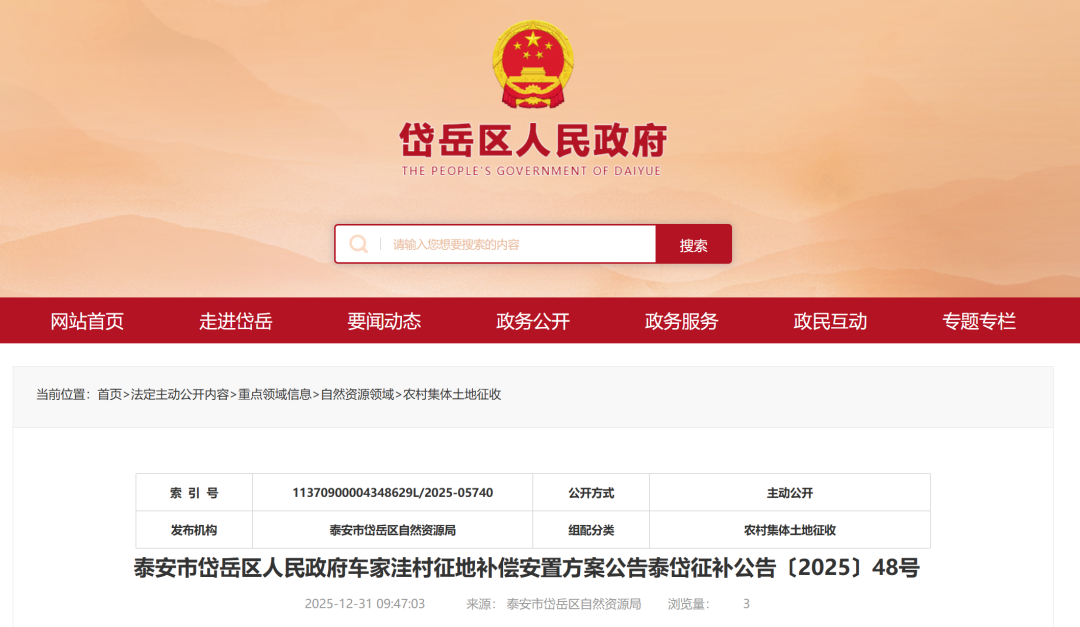Open 农村集体土地征收 in the breadcrumb path
This screenshot has height=627, width=1080.
(x=452, y=395)
